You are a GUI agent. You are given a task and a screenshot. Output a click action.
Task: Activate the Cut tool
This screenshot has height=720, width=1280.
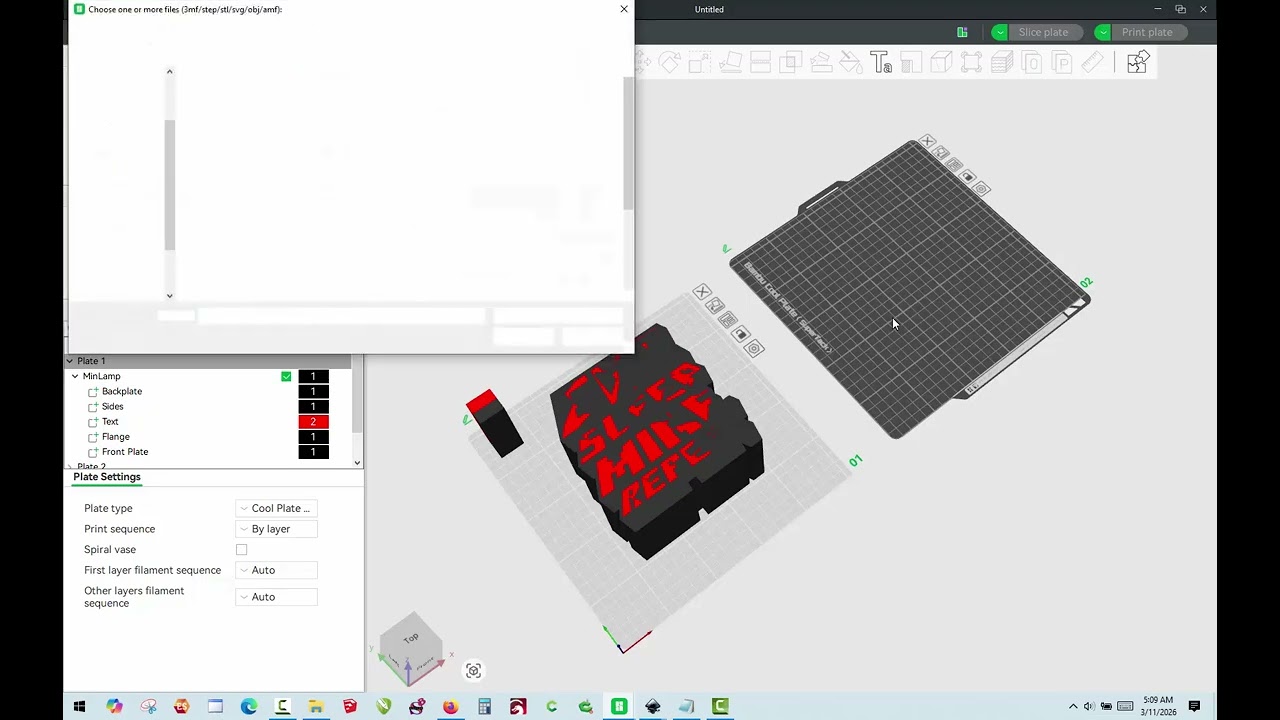pyautogui.click(x=760, y=63)
